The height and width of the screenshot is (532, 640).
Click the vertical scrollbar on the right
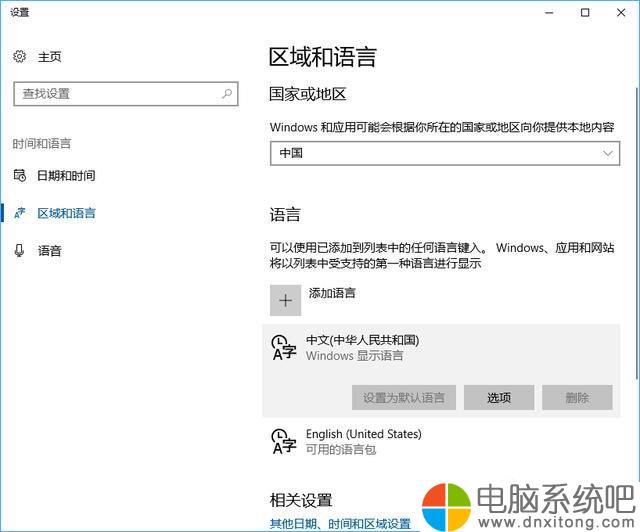tap(636, 233)
